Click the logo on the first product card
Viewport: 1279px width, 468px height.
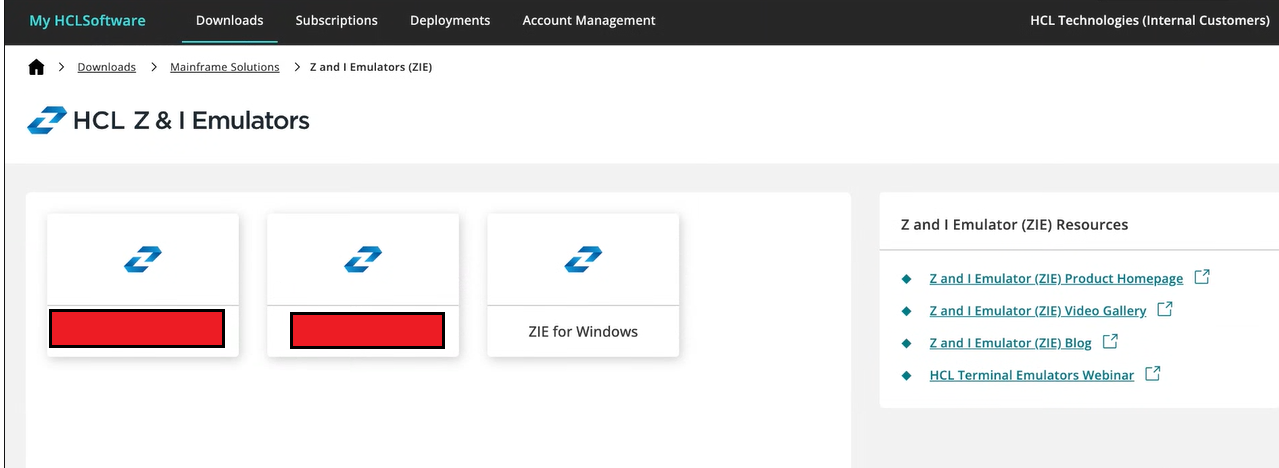(143, 260)
